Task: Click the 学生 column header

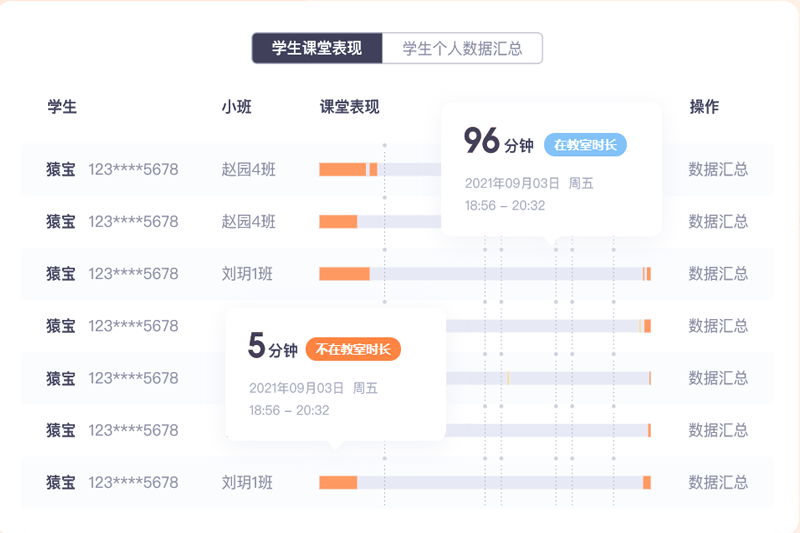Action: click(62, 107)
